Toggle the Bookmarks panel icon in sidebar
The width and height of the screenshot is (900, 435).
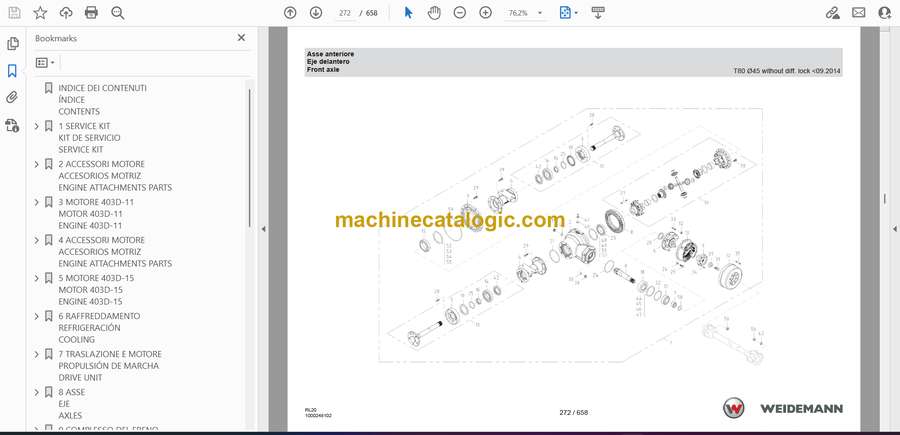point(13,71)
